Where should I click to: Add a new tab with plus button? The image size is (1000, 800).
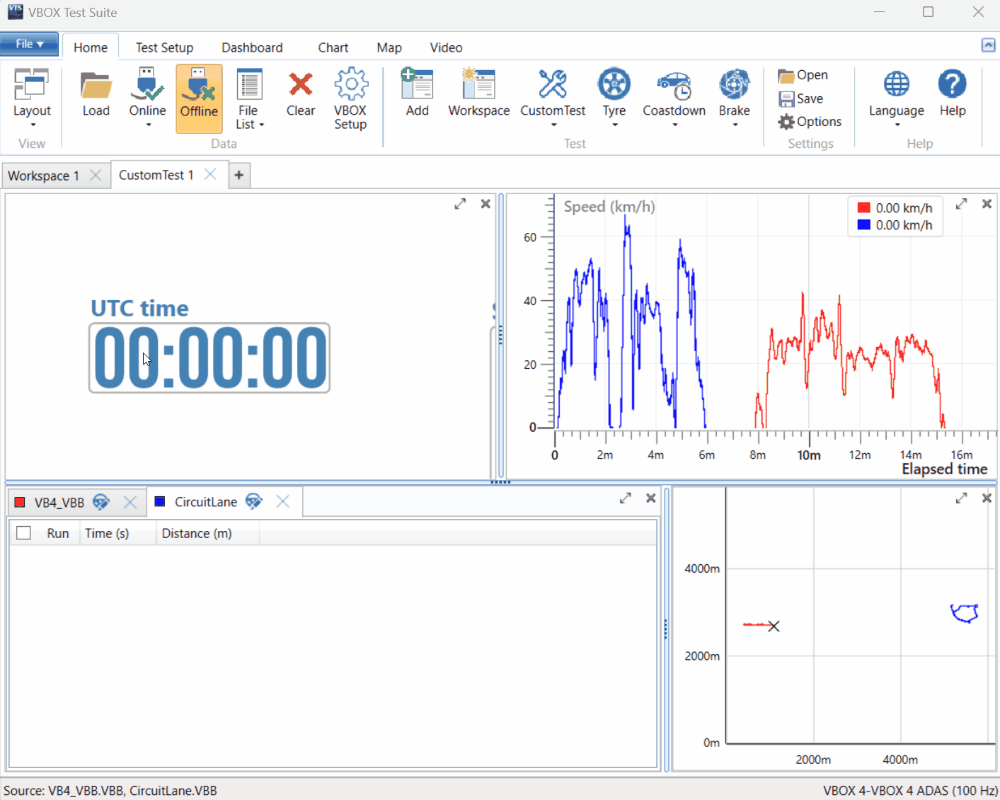239,176
